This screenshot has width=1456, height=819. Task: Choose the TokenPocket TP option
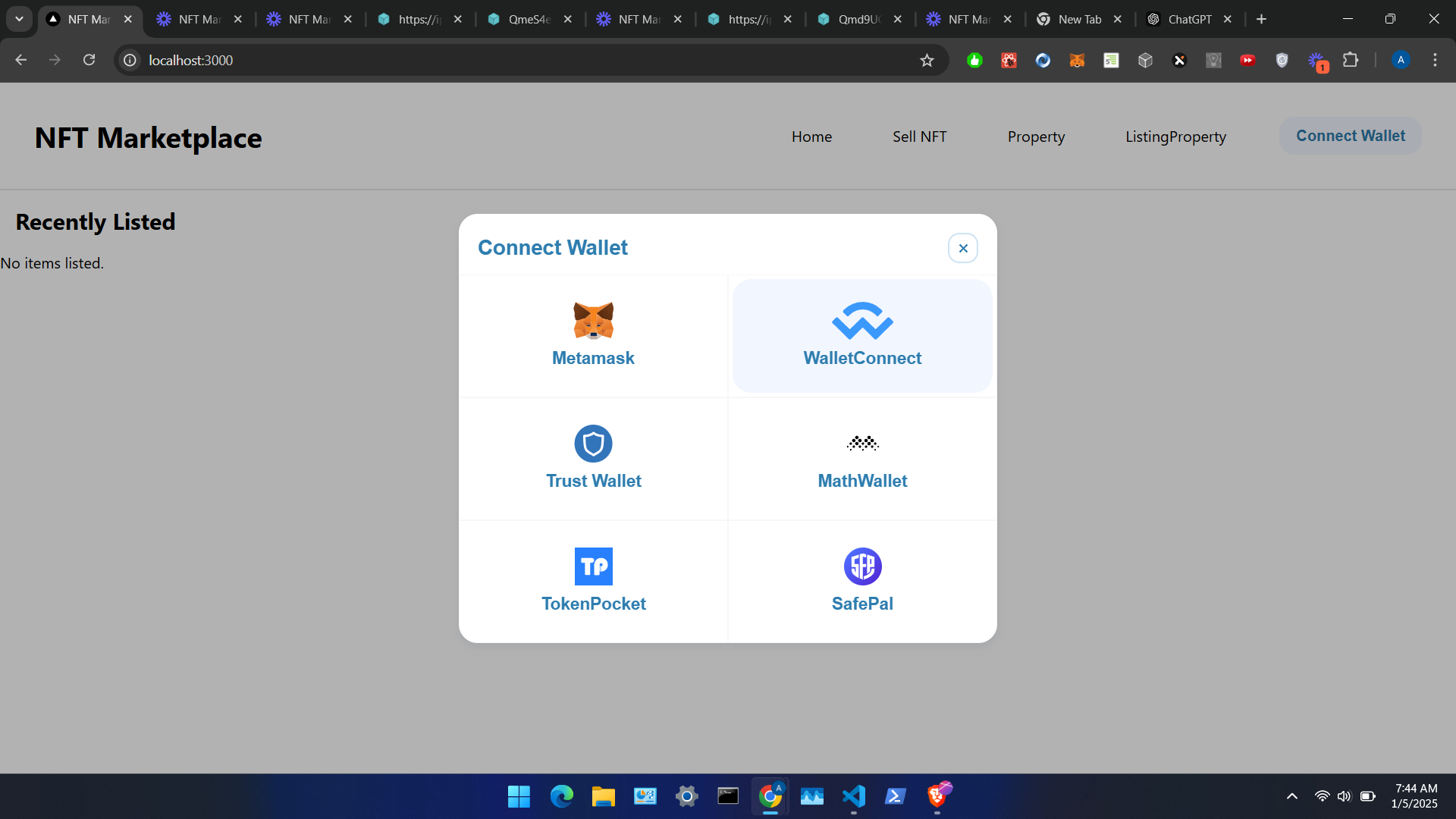point(593,582)
